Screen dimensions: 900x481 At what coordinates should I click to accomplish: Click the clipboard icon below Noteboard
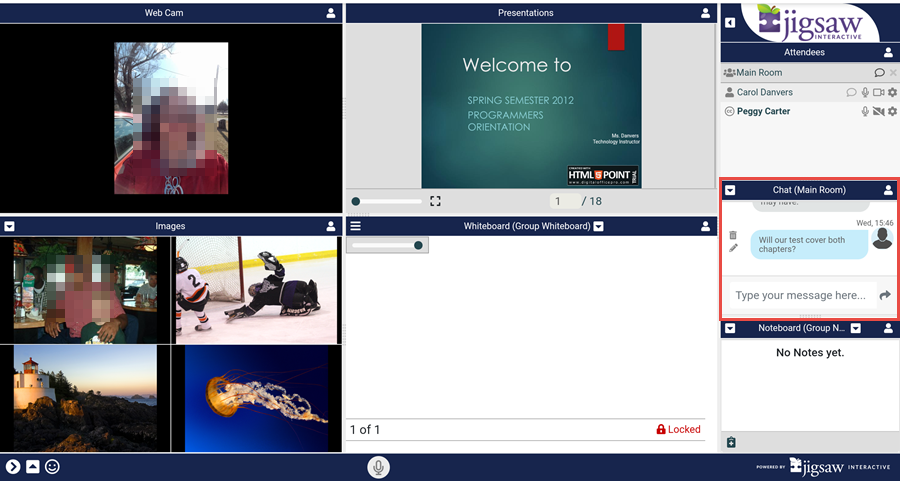[731, 442]
